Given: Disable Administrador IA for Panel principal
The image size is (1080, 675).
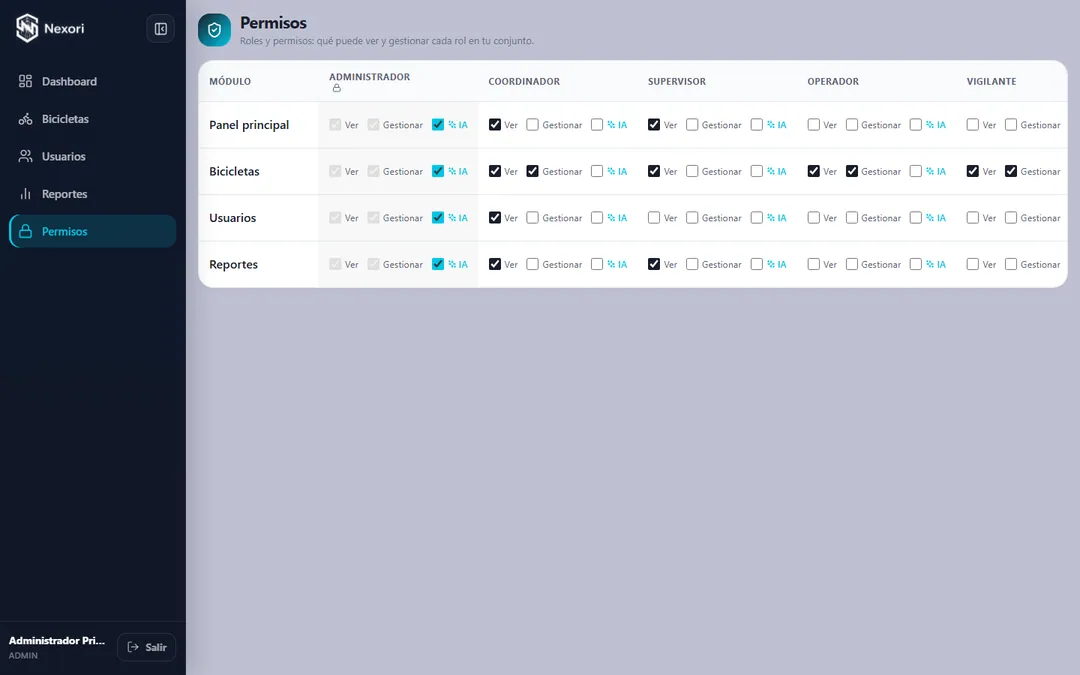Looking at the screenshot, I should tap(437, 125).
